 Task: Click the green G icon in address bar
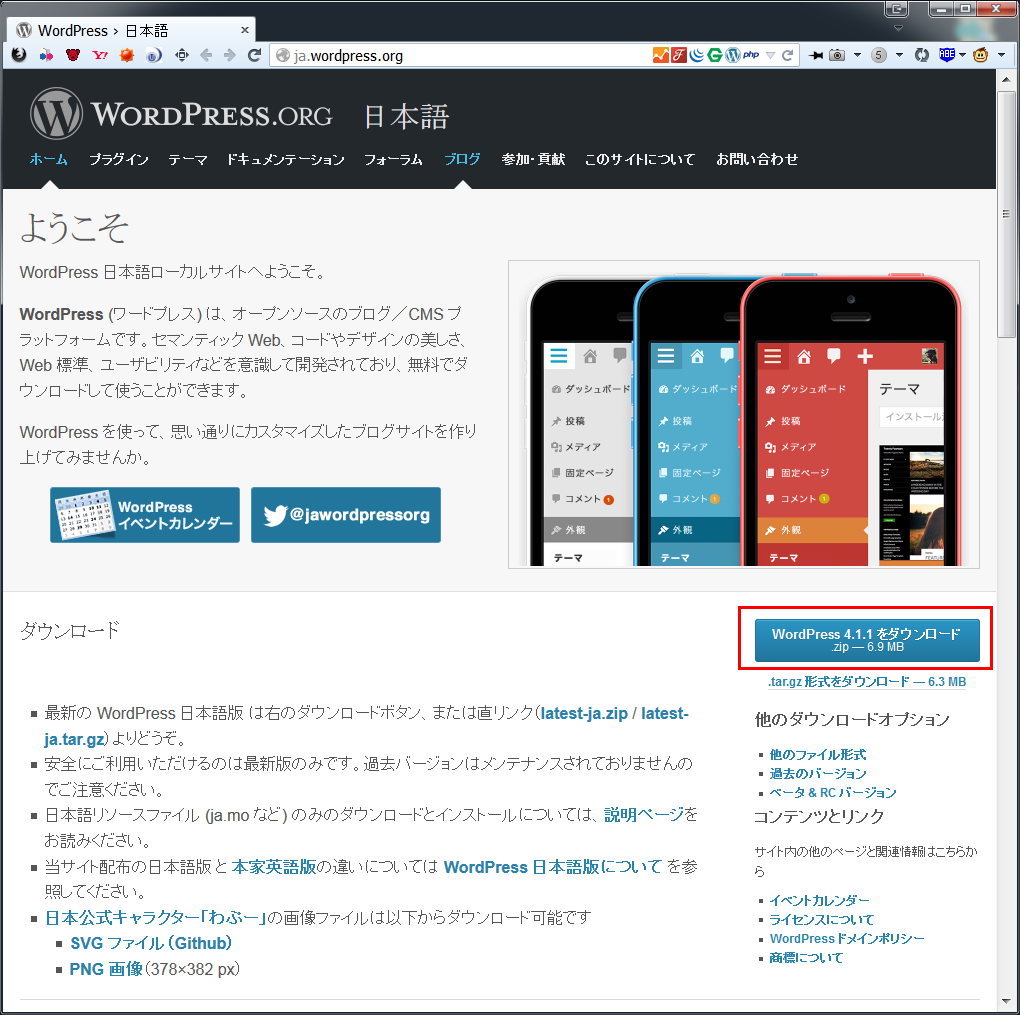tap(715, 55)
